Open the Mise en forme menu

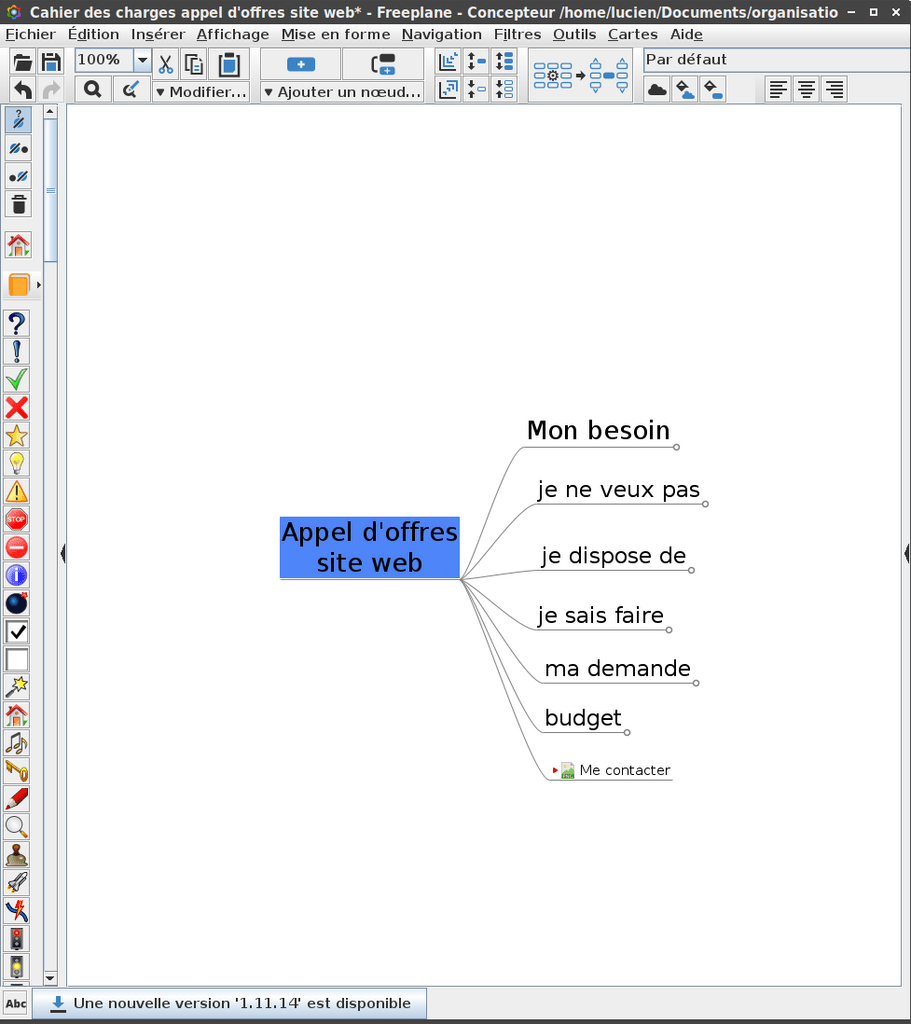point(336,35)
